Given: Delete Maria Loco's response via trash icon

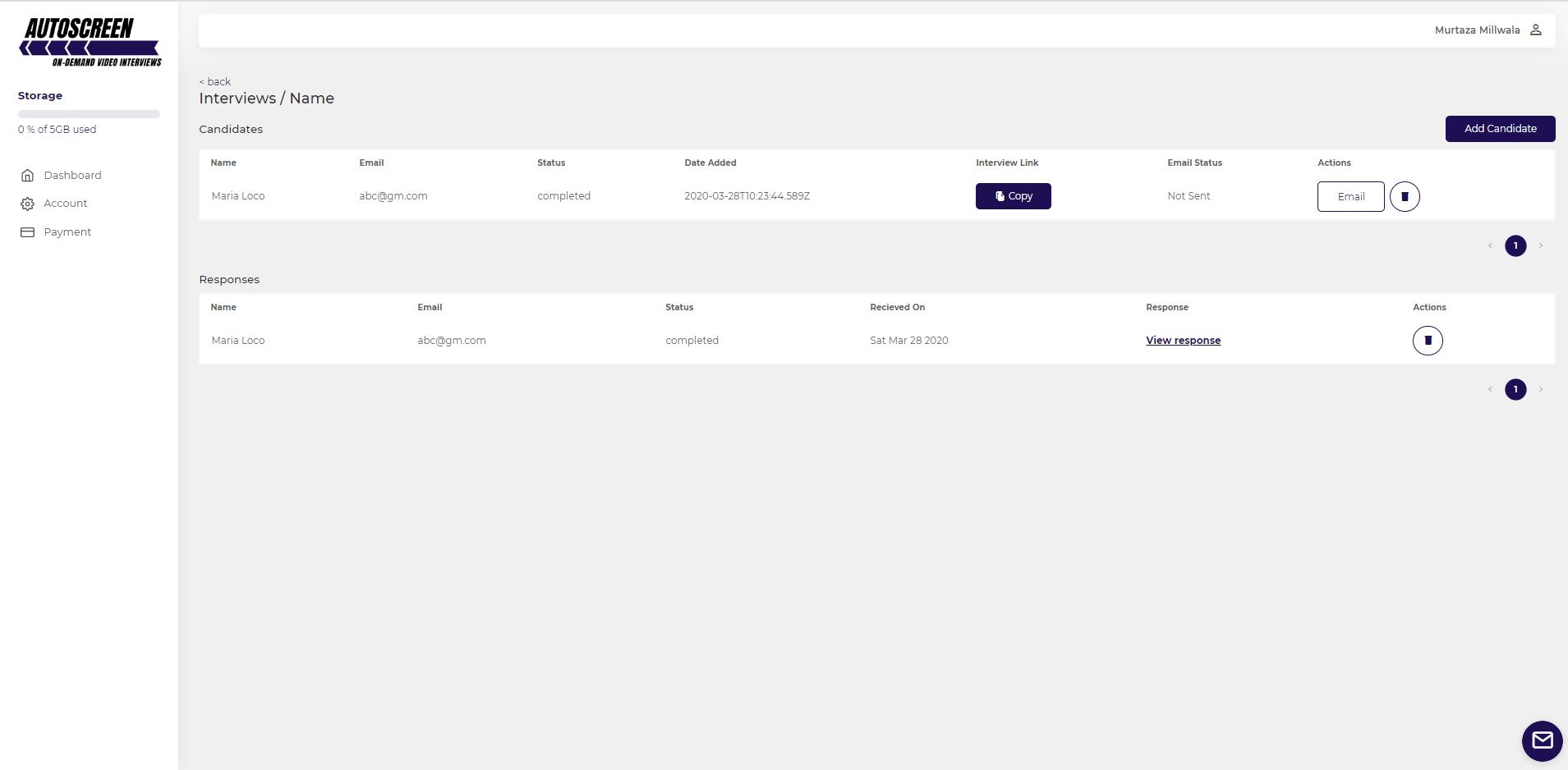Looking at the screenshot, I should 1427,341.
